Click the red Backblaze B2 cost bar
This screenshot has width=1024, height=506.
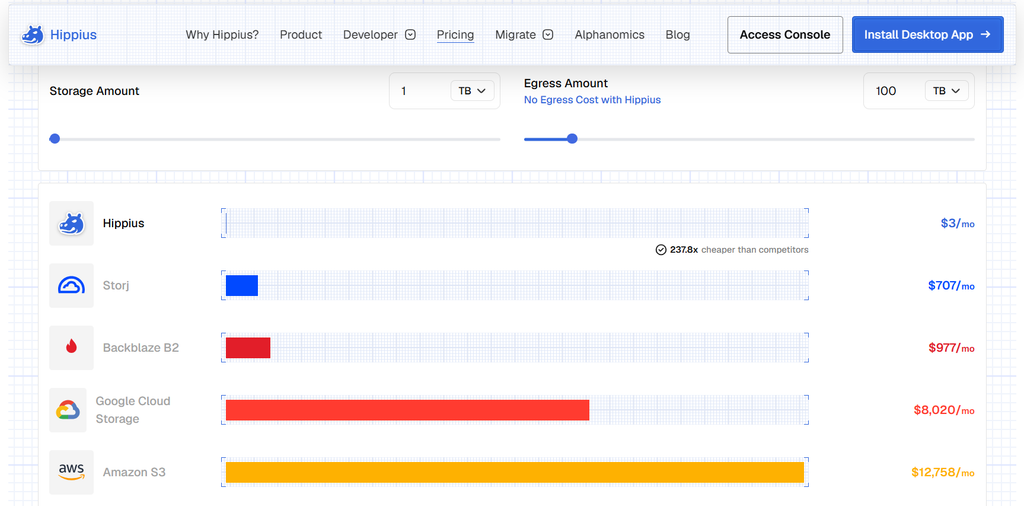[x=248, y=348]
